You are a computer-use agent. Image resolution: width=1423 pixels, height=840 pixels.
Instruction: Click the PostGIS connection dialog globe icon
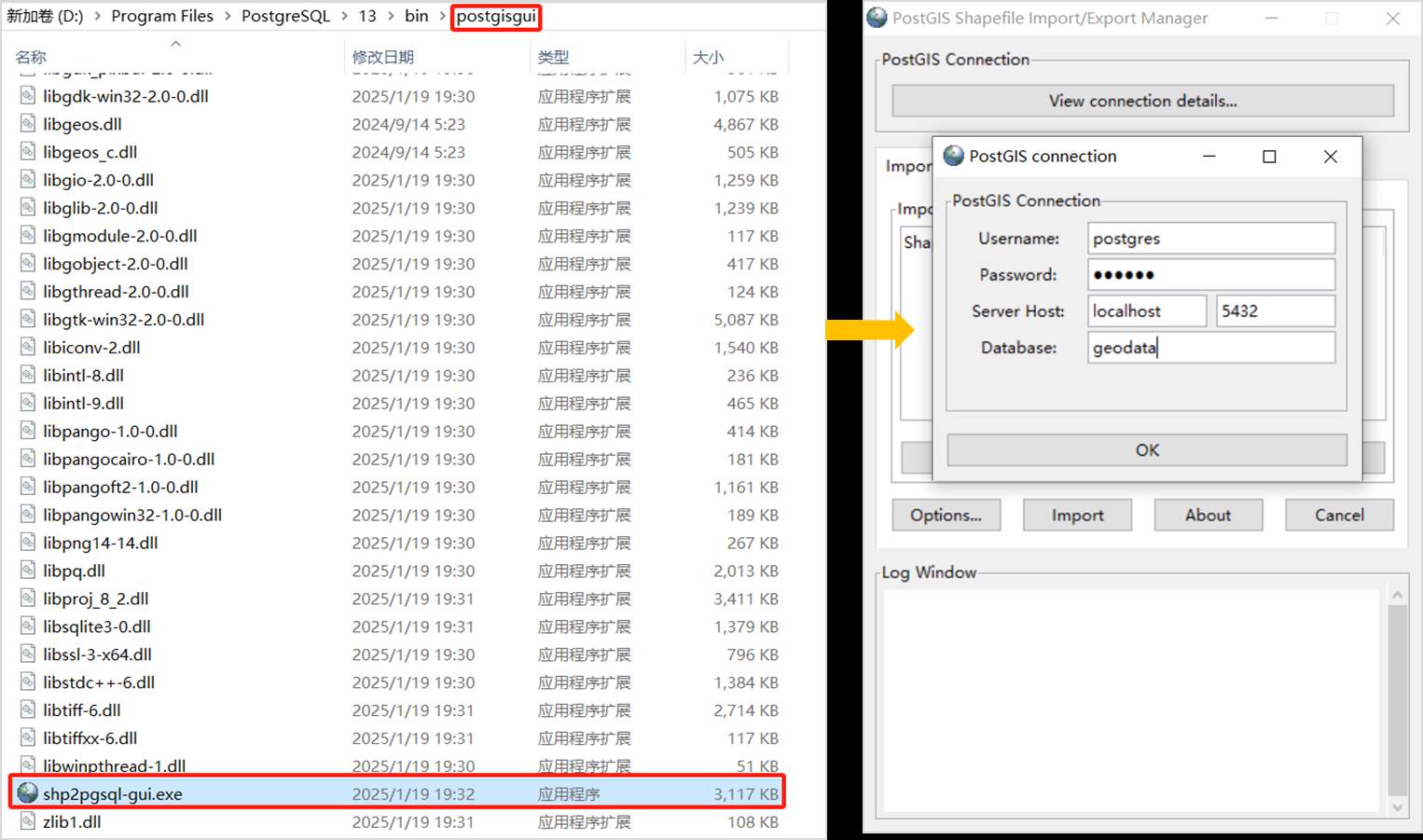[953, 156]
